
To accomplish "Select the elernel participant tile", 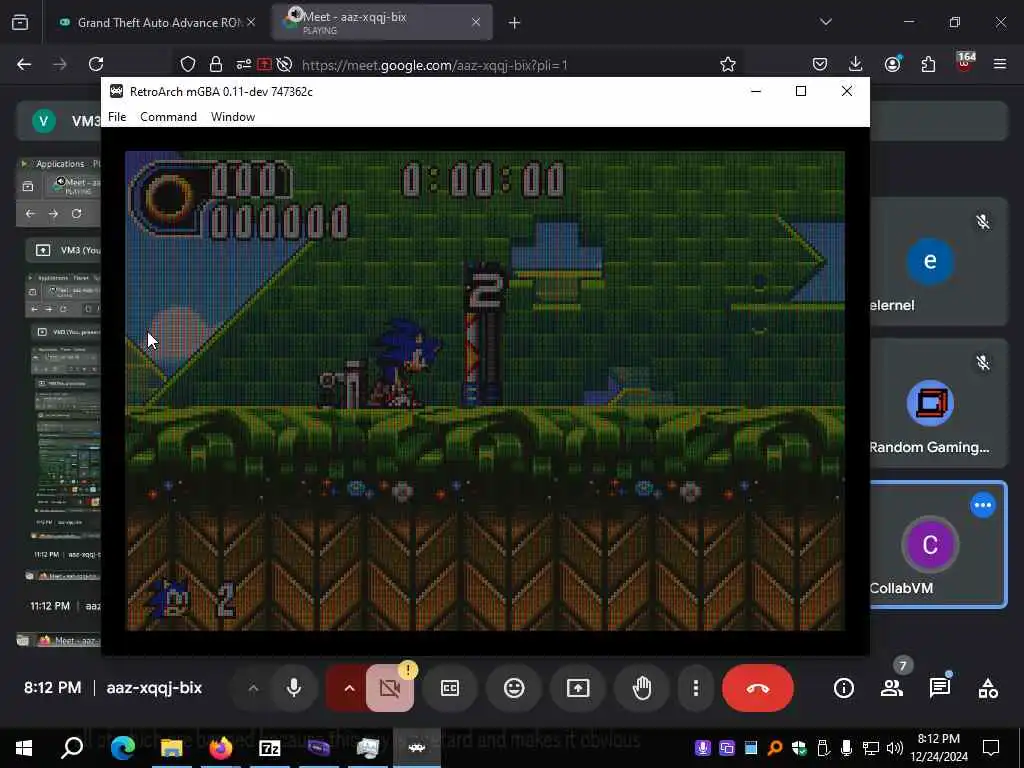I will point(938,261).
